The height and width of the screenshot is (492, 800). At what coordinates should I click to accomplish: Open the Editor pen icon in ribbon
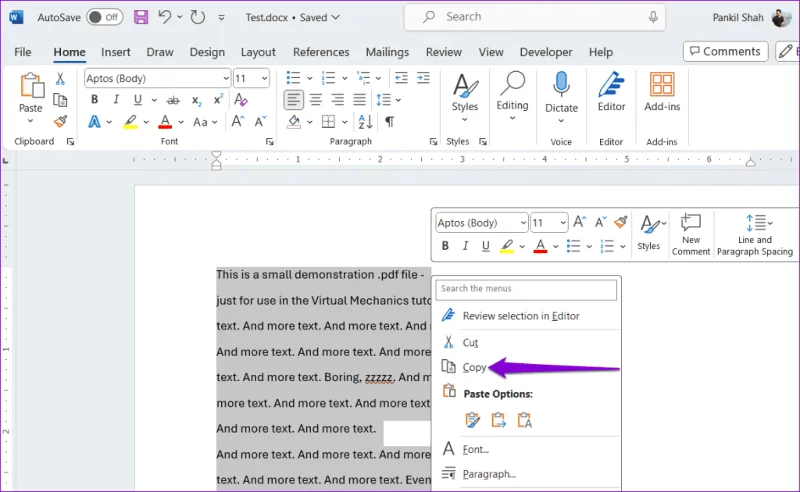pyautogui.click(x=611, y=85)
